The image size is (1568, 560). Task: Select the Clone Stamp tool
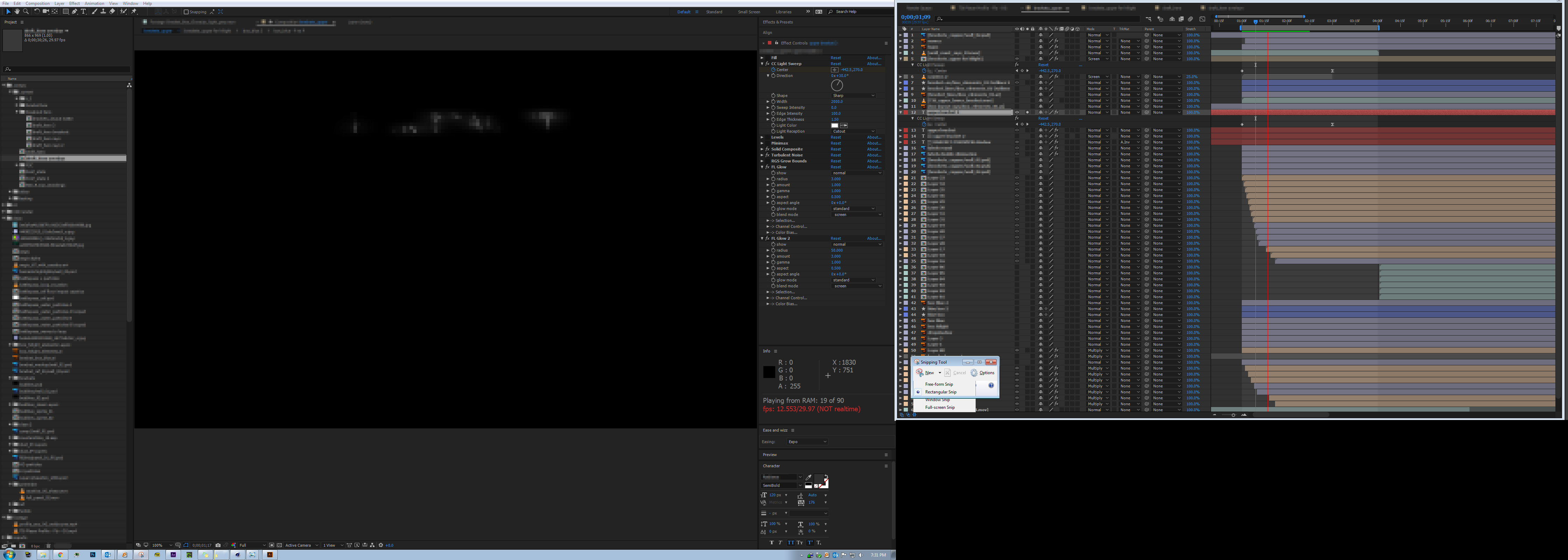(104, 12)
